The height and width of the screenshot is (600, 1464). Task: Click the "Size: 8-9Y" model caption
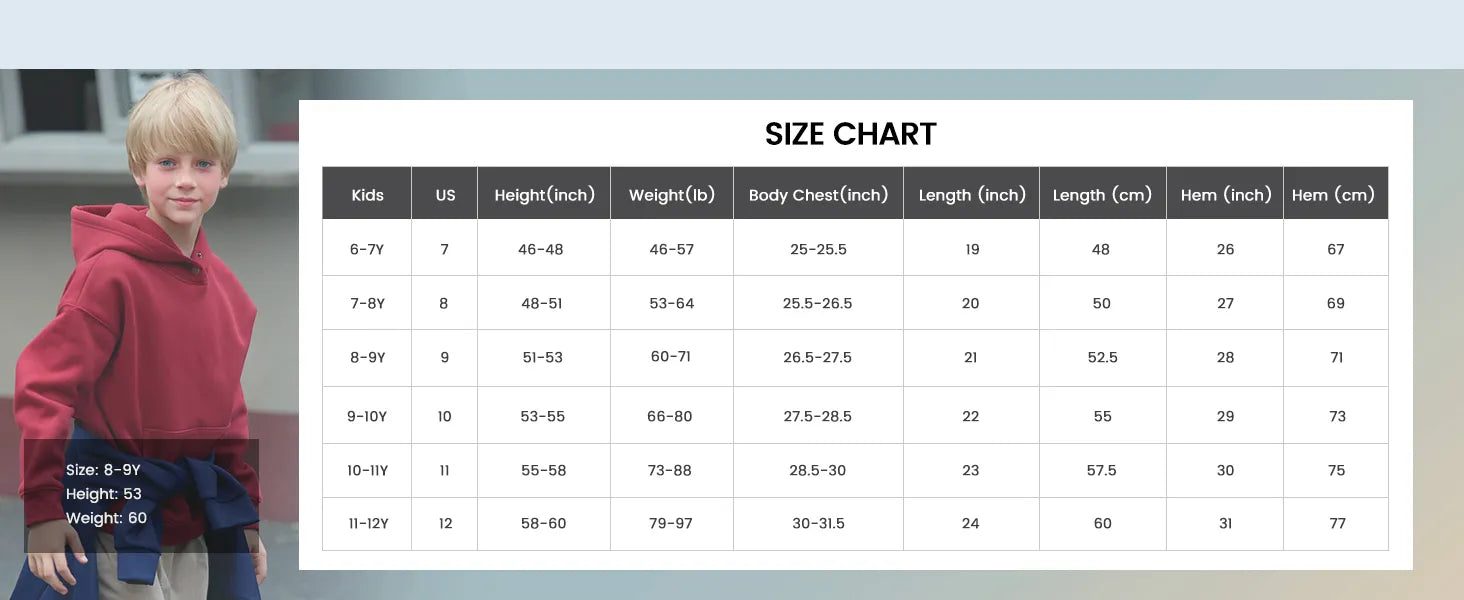103,470
